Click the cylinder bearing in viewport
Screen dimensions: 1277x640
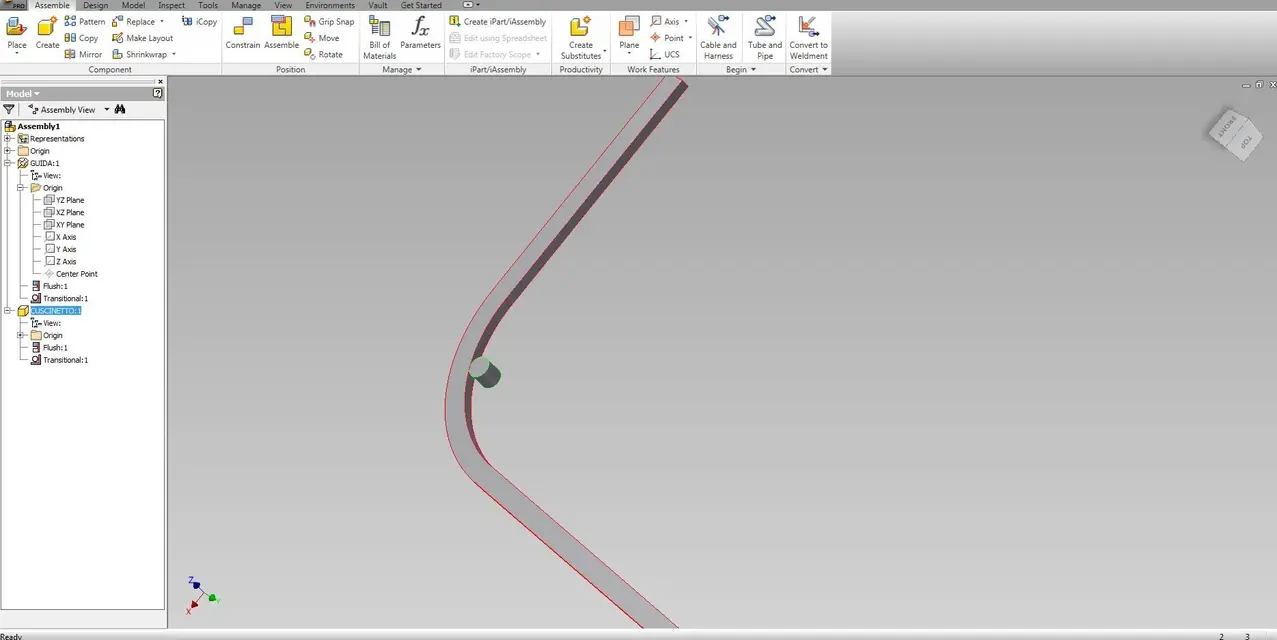(485, 373)
